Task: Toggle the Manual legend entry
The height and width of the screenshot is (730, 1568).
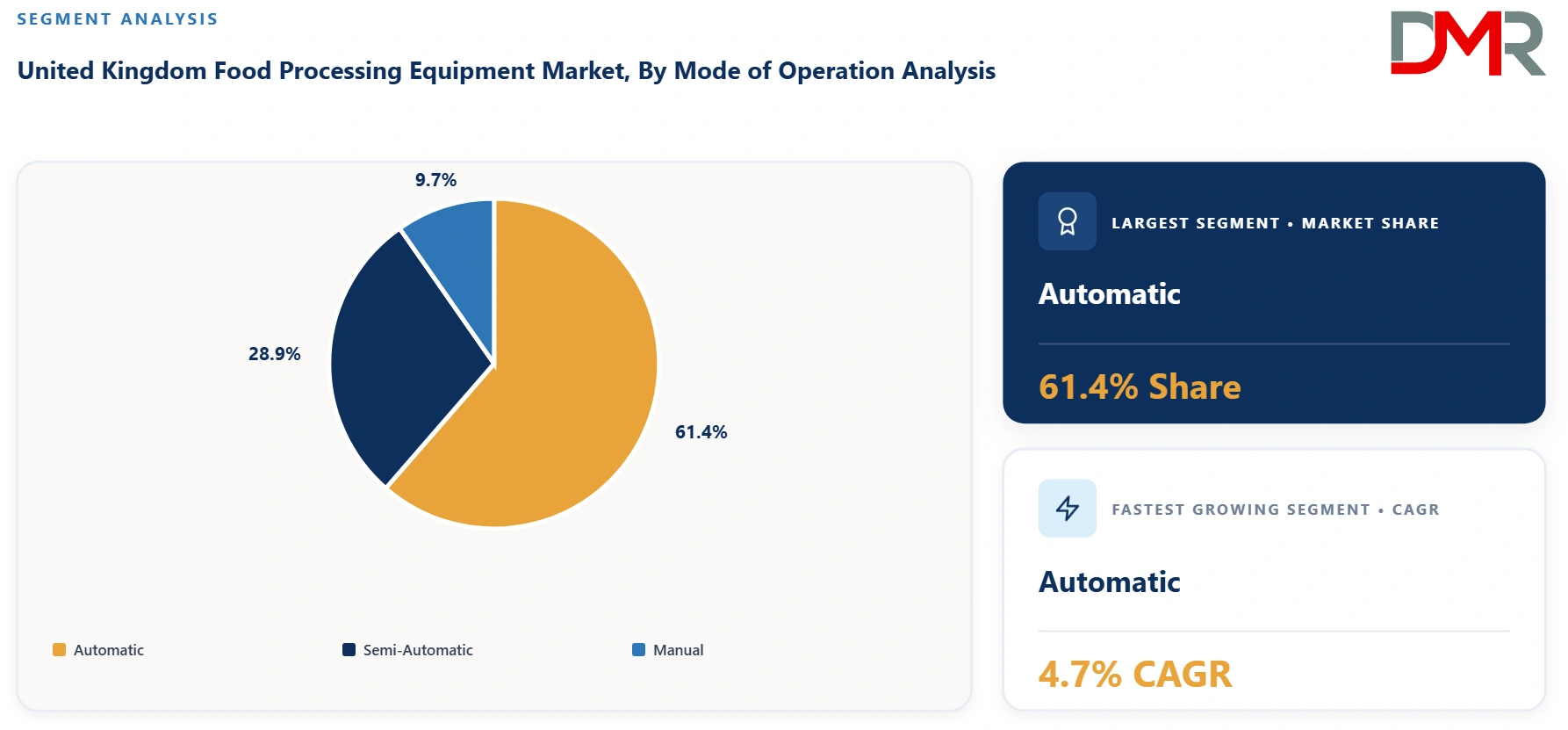Action: [668, 650]
